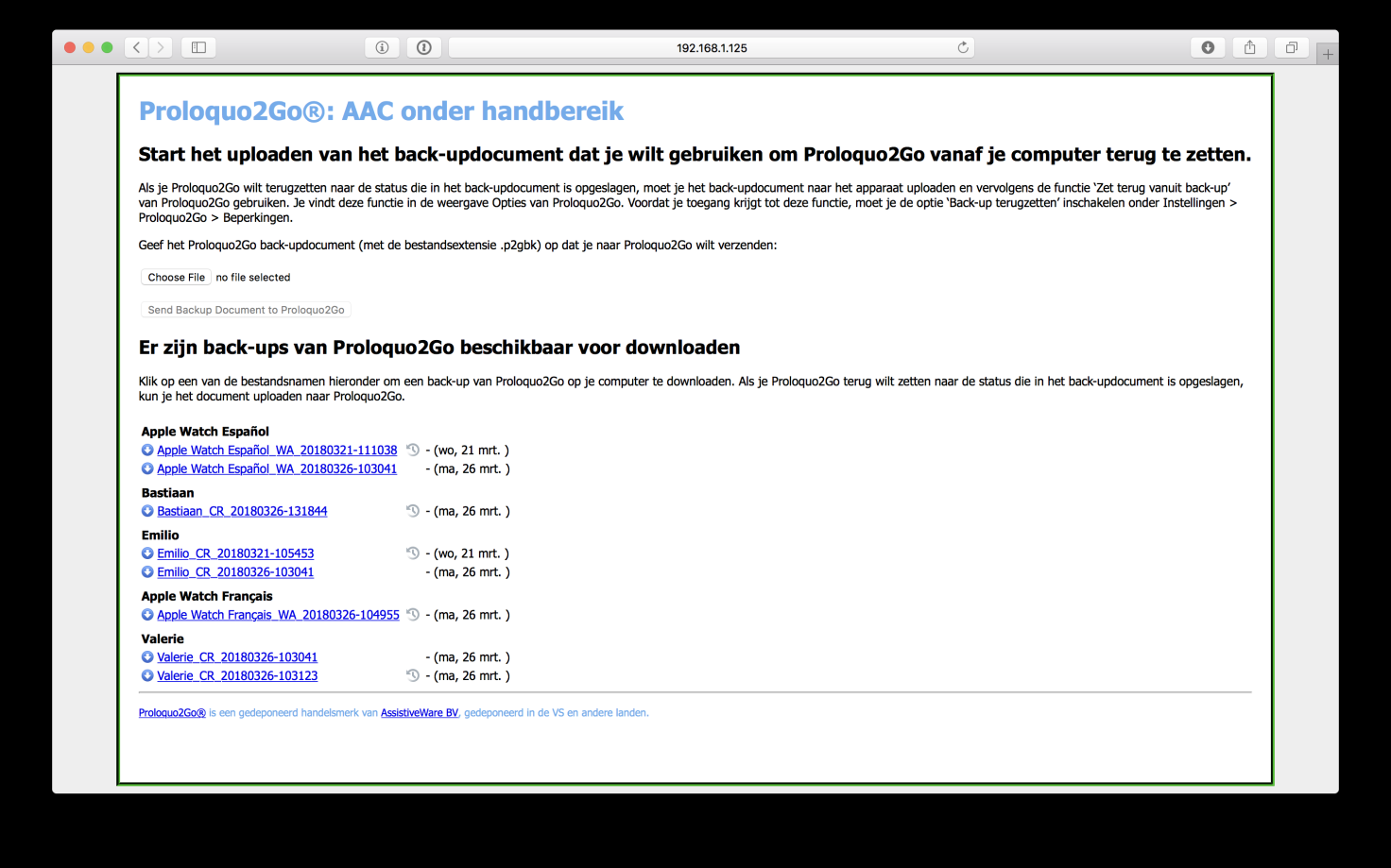Click download icon beside Emilio_CR_20180321-105453
This screenshot has height=868, width=1391.
147,553
